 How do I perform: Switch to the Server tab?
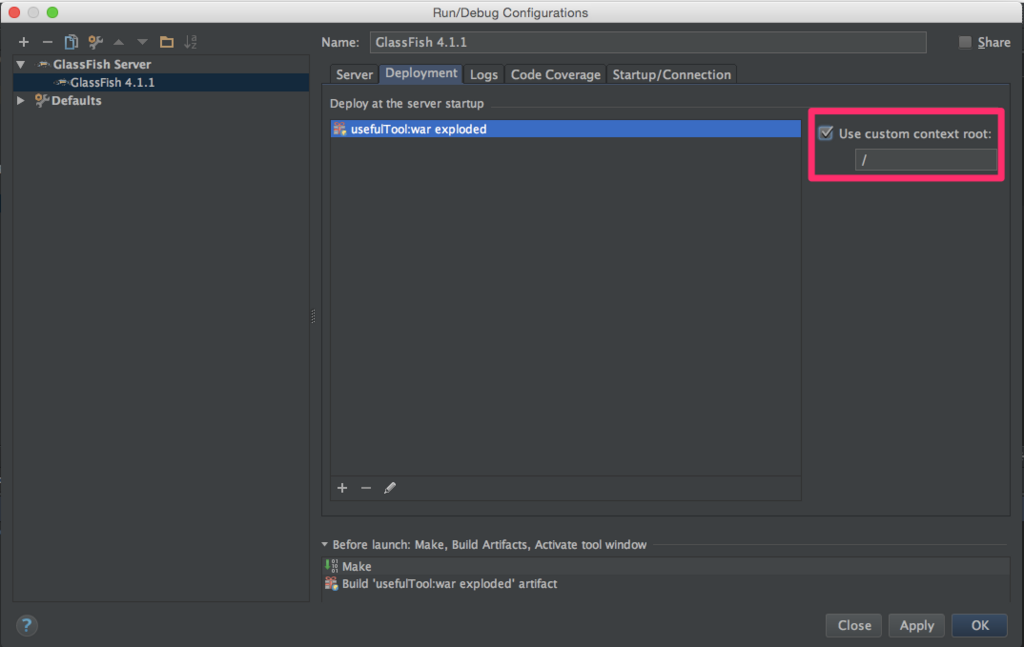[354, 74]
